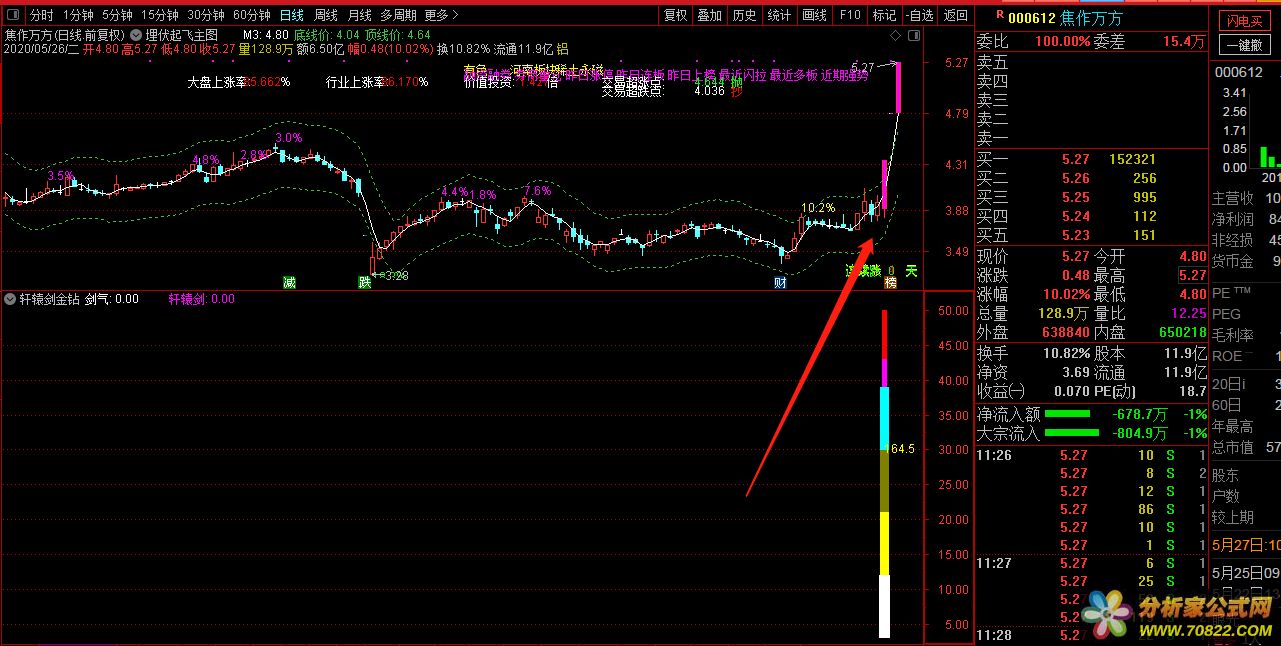Switch to 5分钟 chart period
The image size is (1281, 646).
point(117,15)
